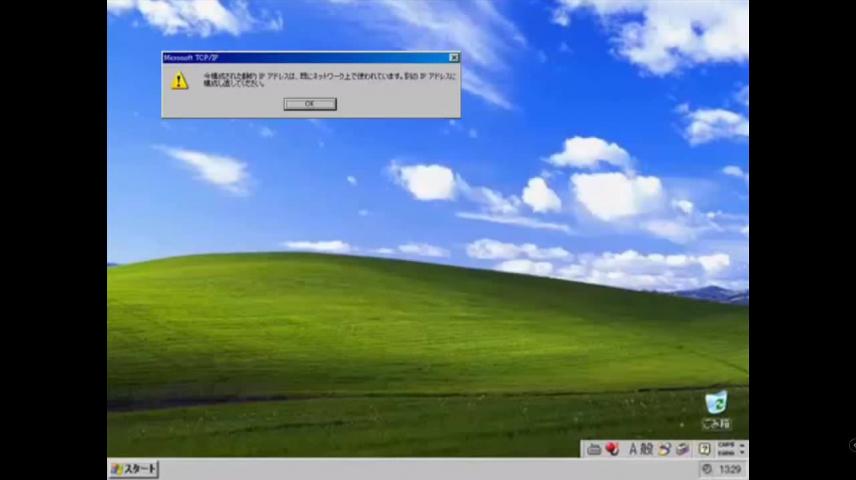Click the system tray icon beside clock
Viewport: 856px width, 480px height.
(x=707, y=469)
